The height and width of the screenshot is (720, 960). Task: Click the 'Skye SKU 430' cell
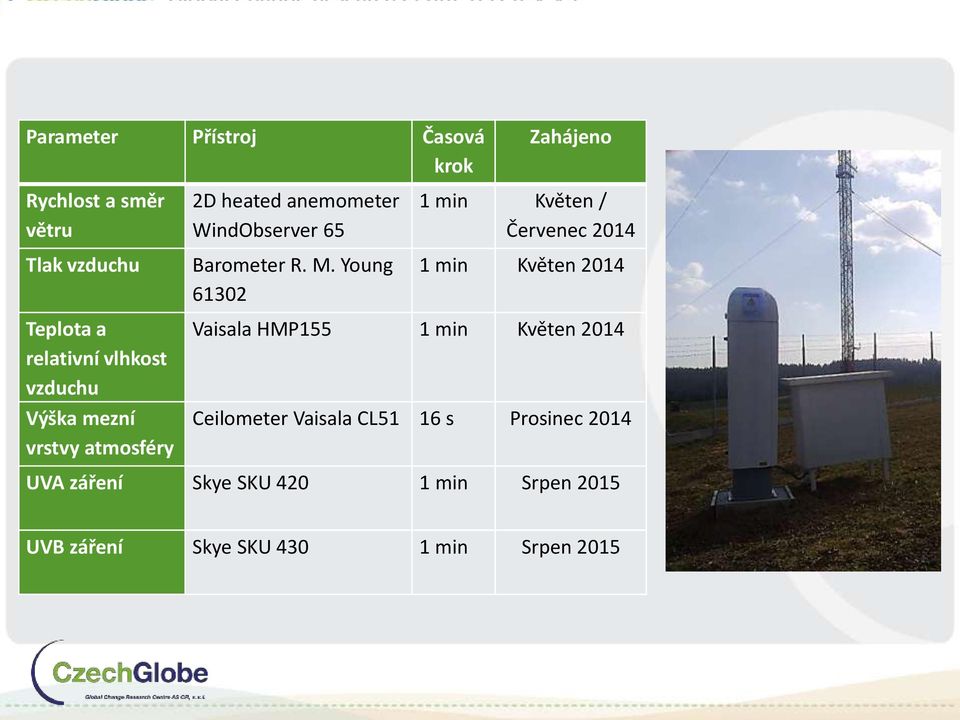[298, 562]
